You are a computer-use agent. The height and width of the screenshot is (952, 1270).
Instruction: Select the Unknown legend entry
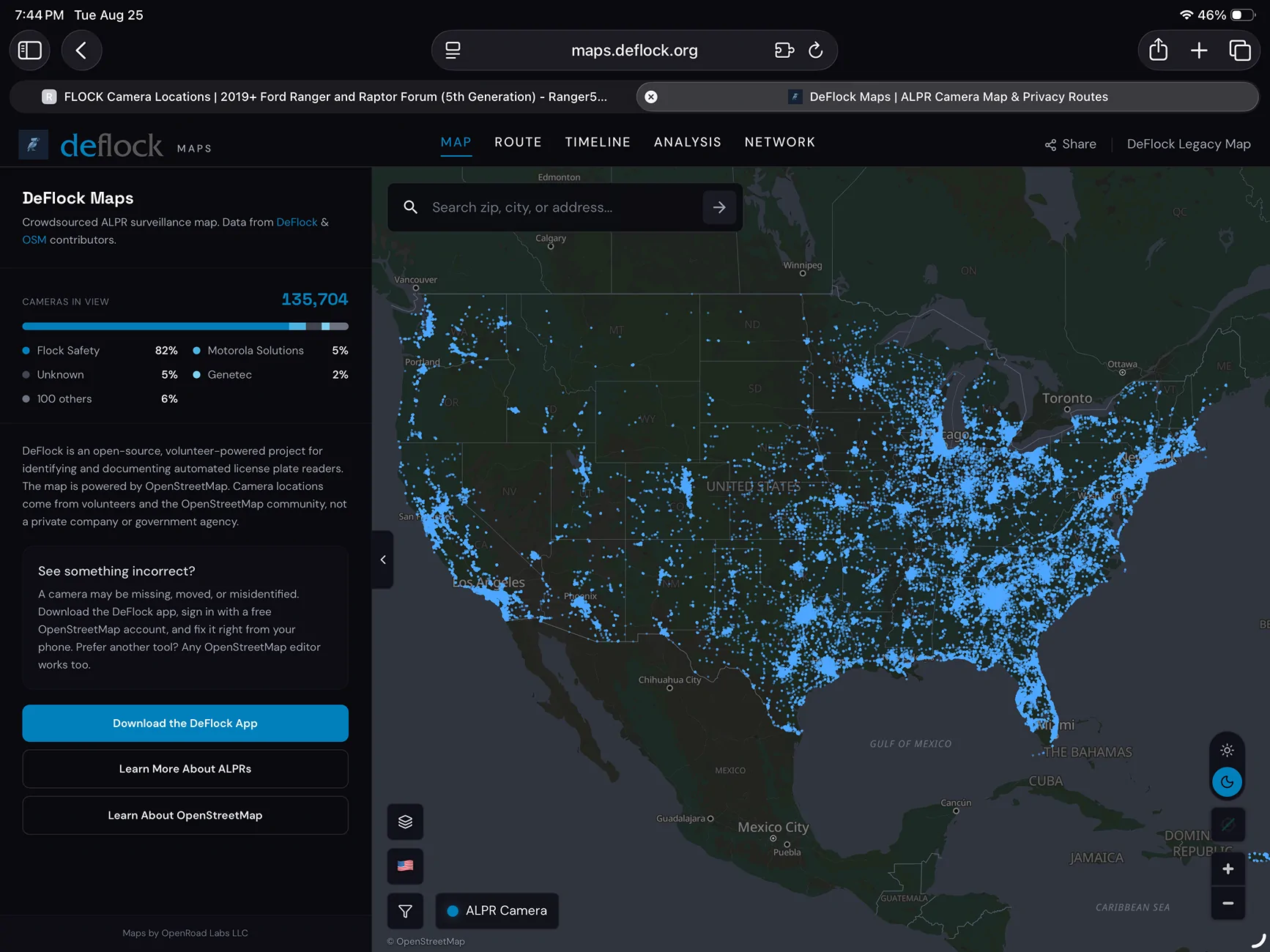(x=100, y=375)
